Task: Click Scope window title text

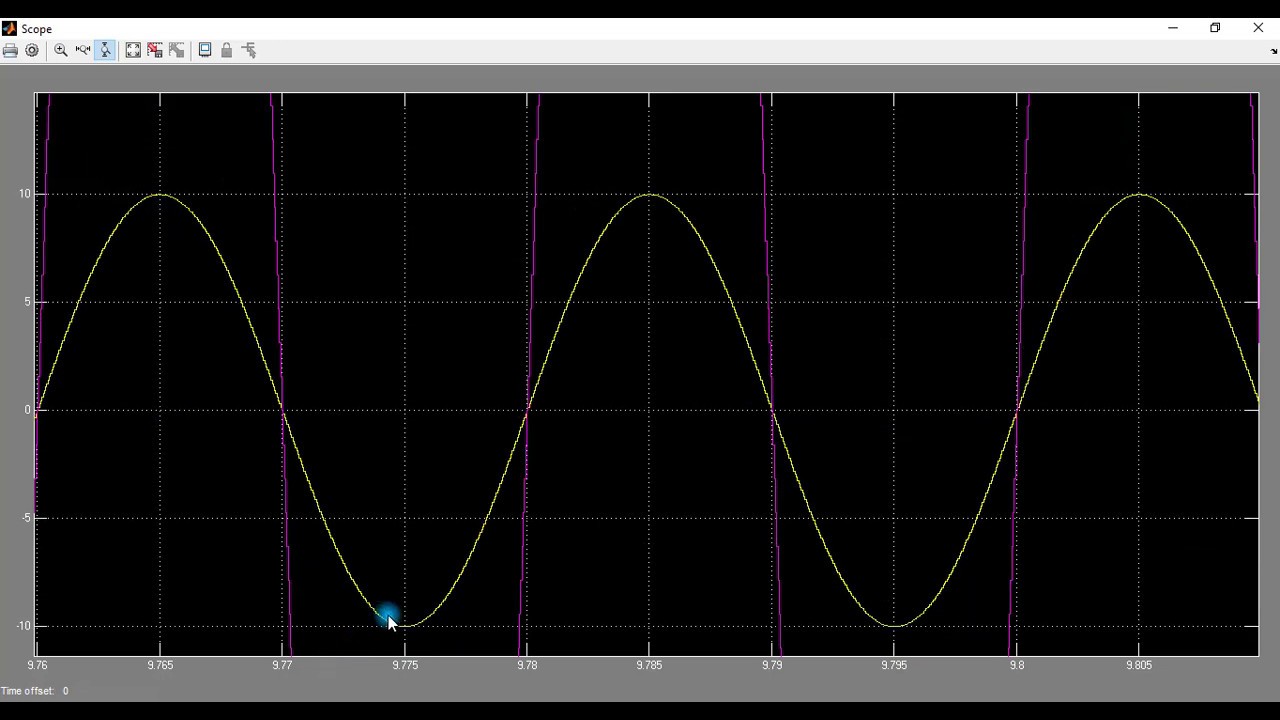Action: tap(37, 29)
